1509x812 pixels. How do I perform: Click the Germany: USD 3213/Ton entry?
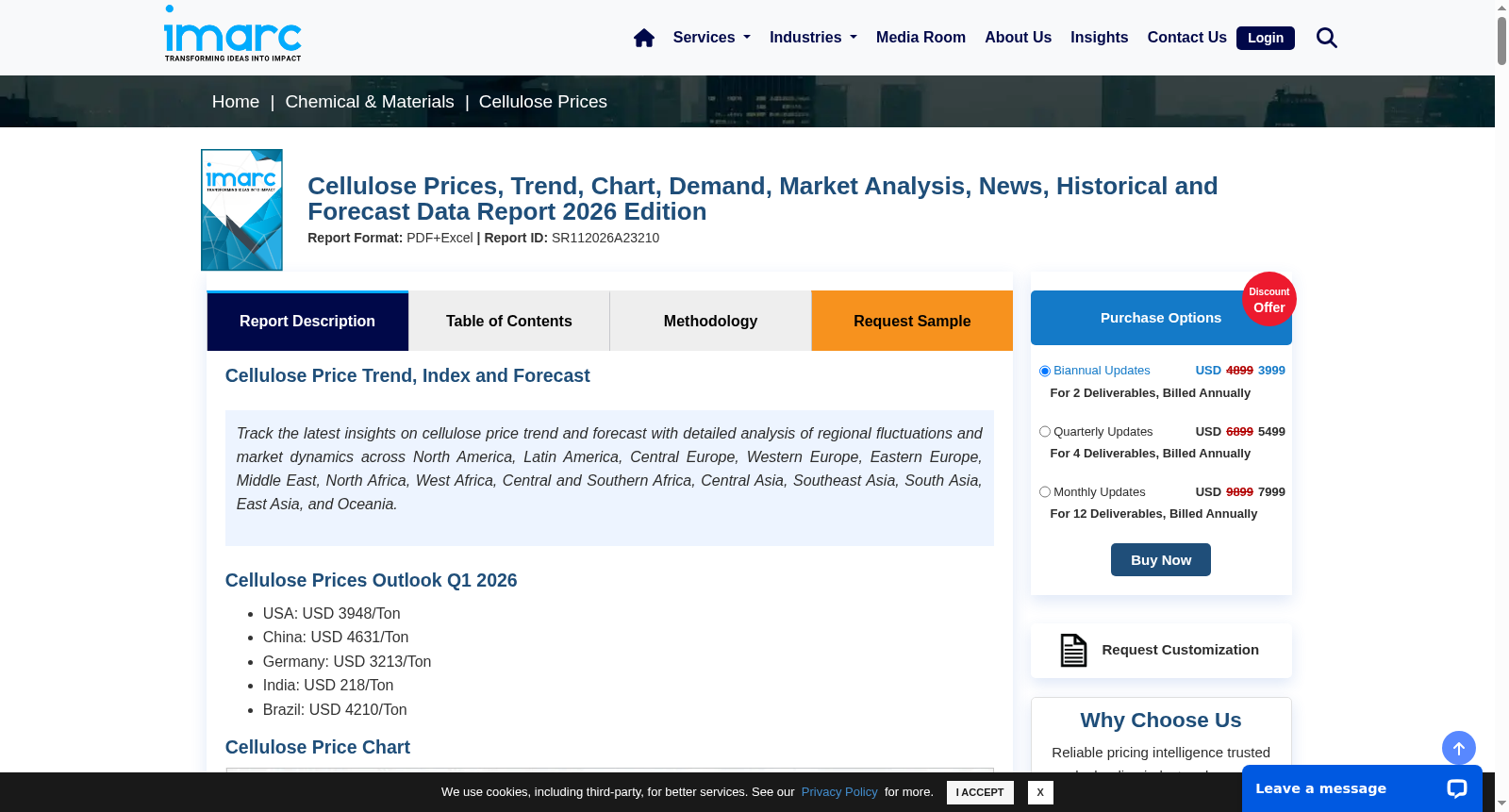(x=347, y=662)
